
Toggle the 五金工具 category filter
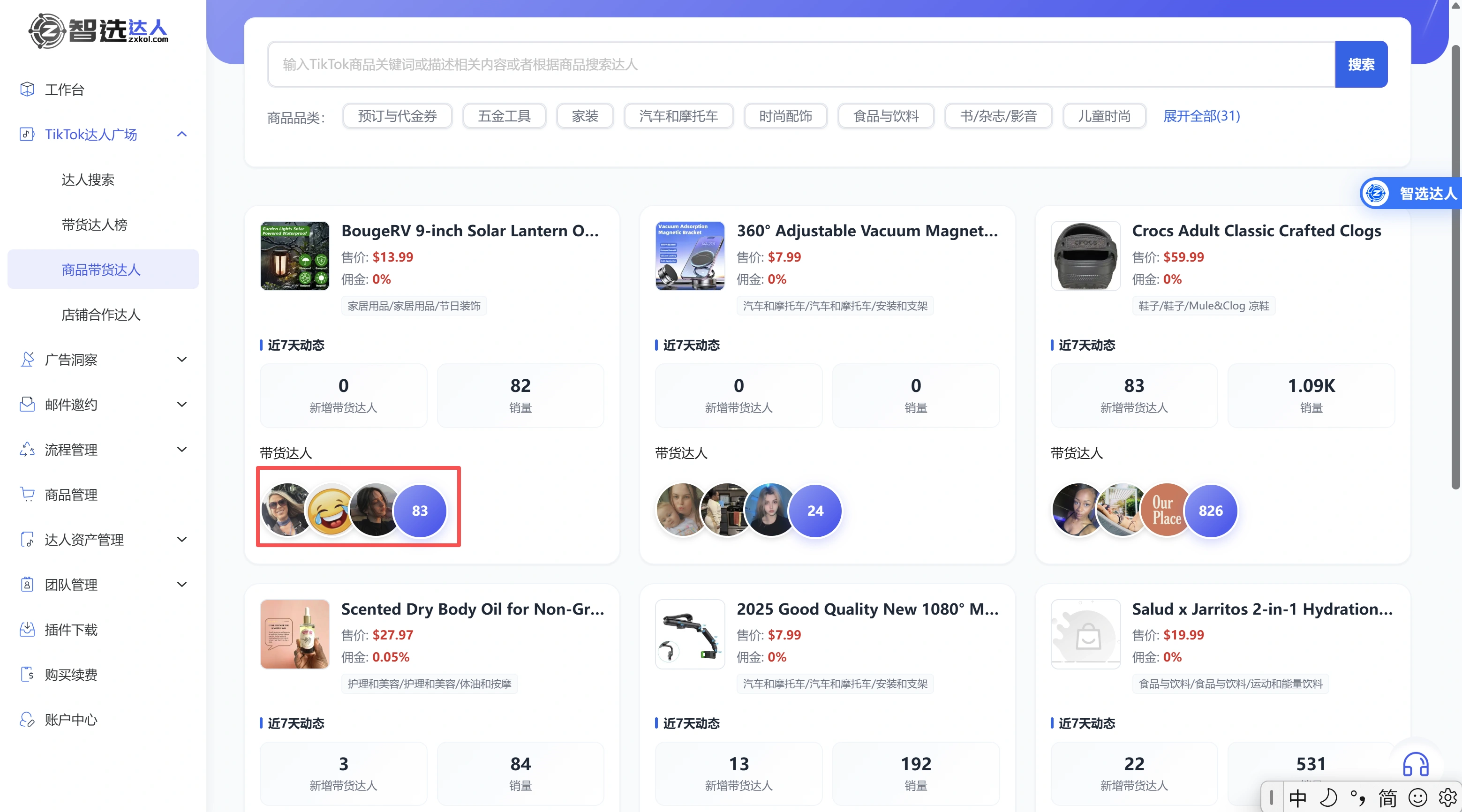coord(504,116)
